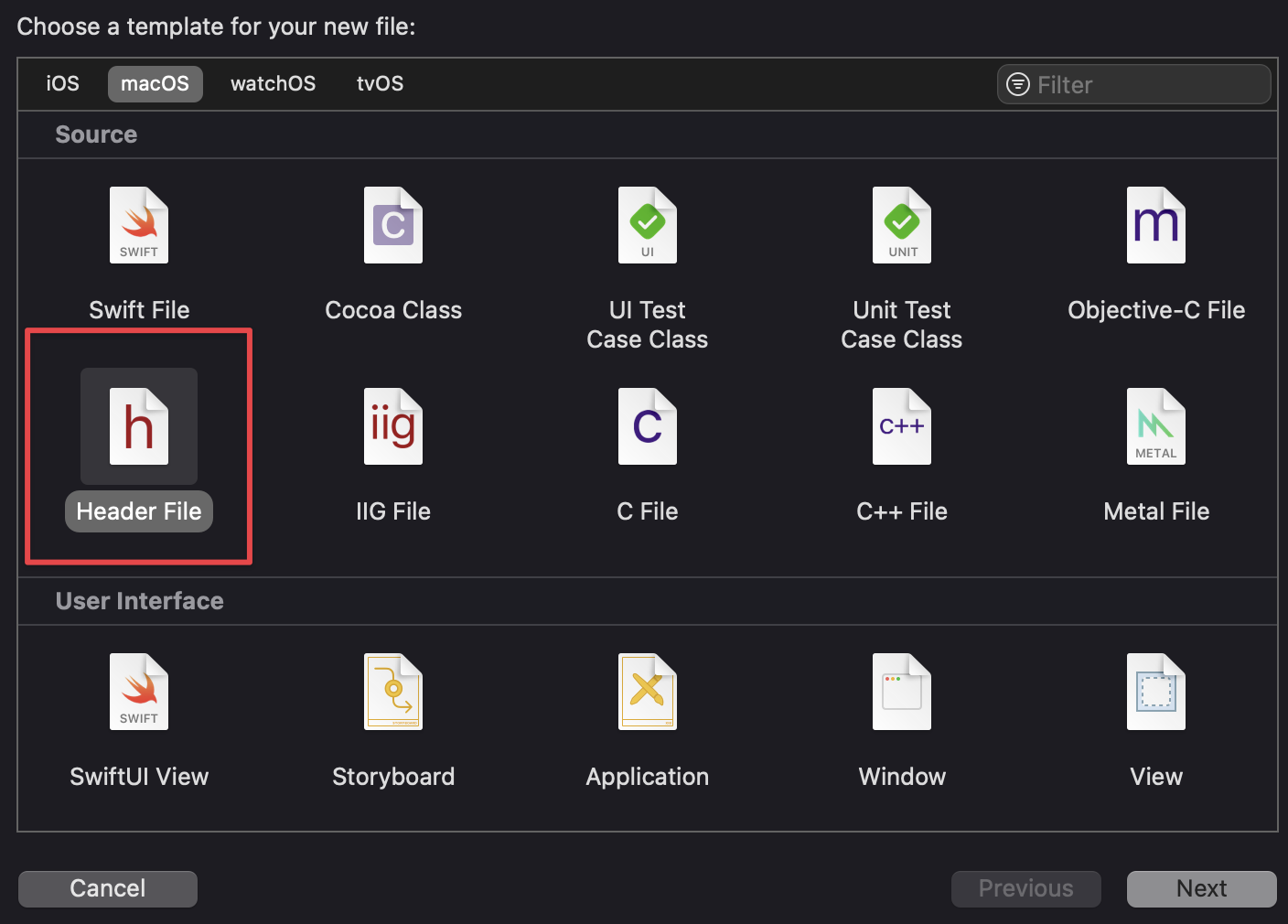This screenshot has height=924, width=1288.
Task: Focus the Filter text field
Action: 1134,84
